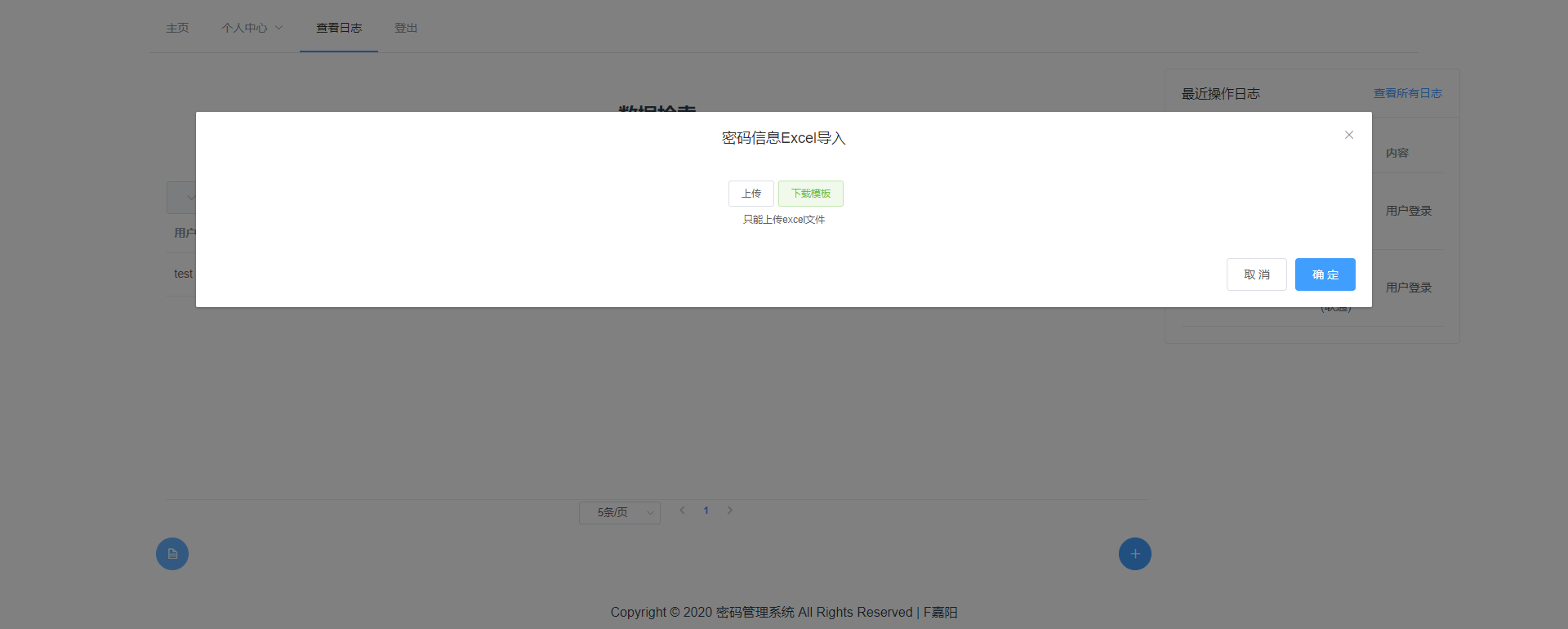Select page number 1 in pagination
Viewport: 1568px width, 629px height.
coord(706,511)
